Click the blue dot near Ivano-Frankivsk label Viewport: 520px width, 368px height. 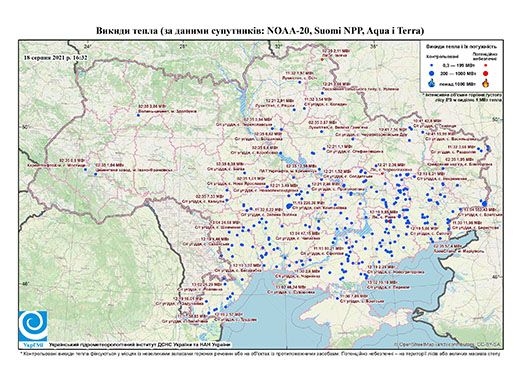click(x=95, y=174)
